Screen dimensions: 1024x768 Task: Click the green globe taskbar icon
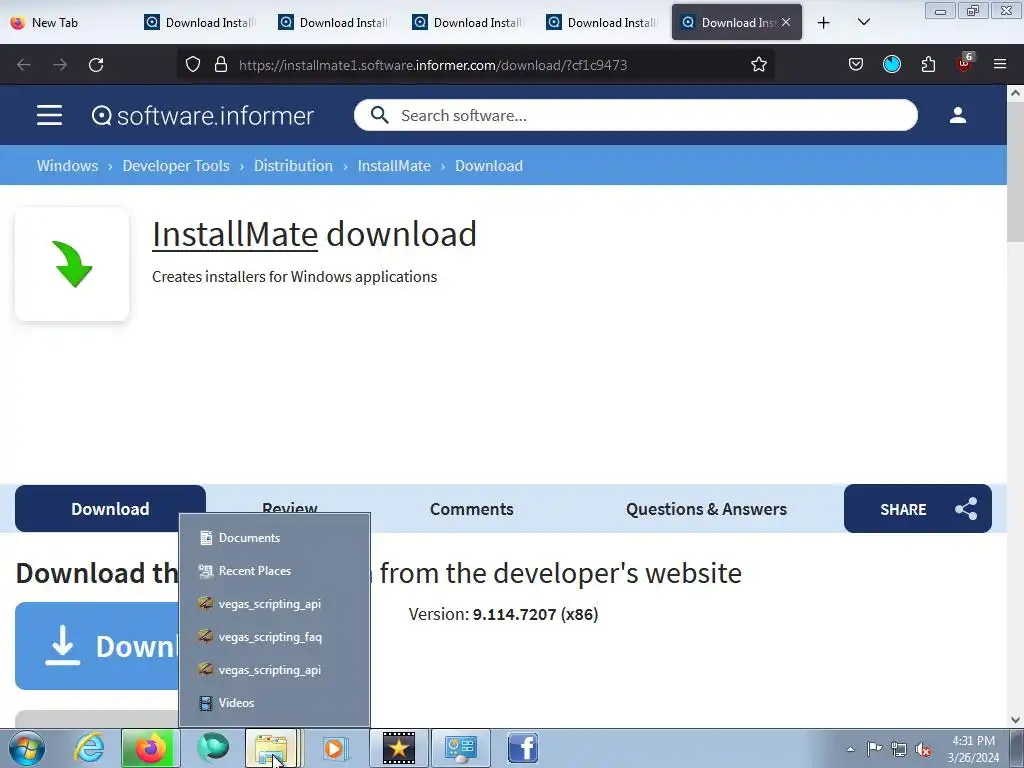tap(213, 748)
